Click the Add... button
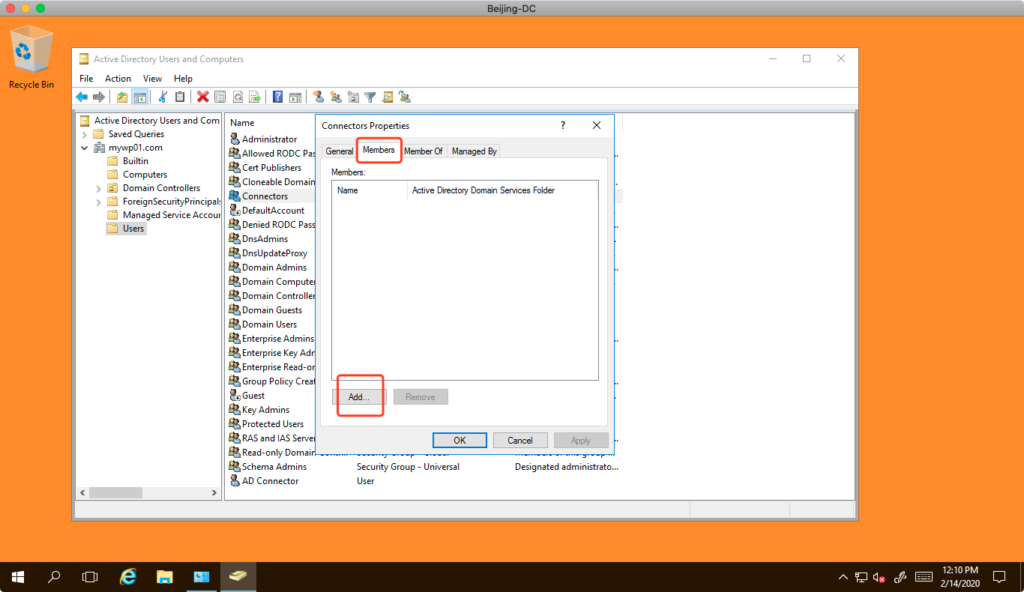 click(x=359, y=397)
